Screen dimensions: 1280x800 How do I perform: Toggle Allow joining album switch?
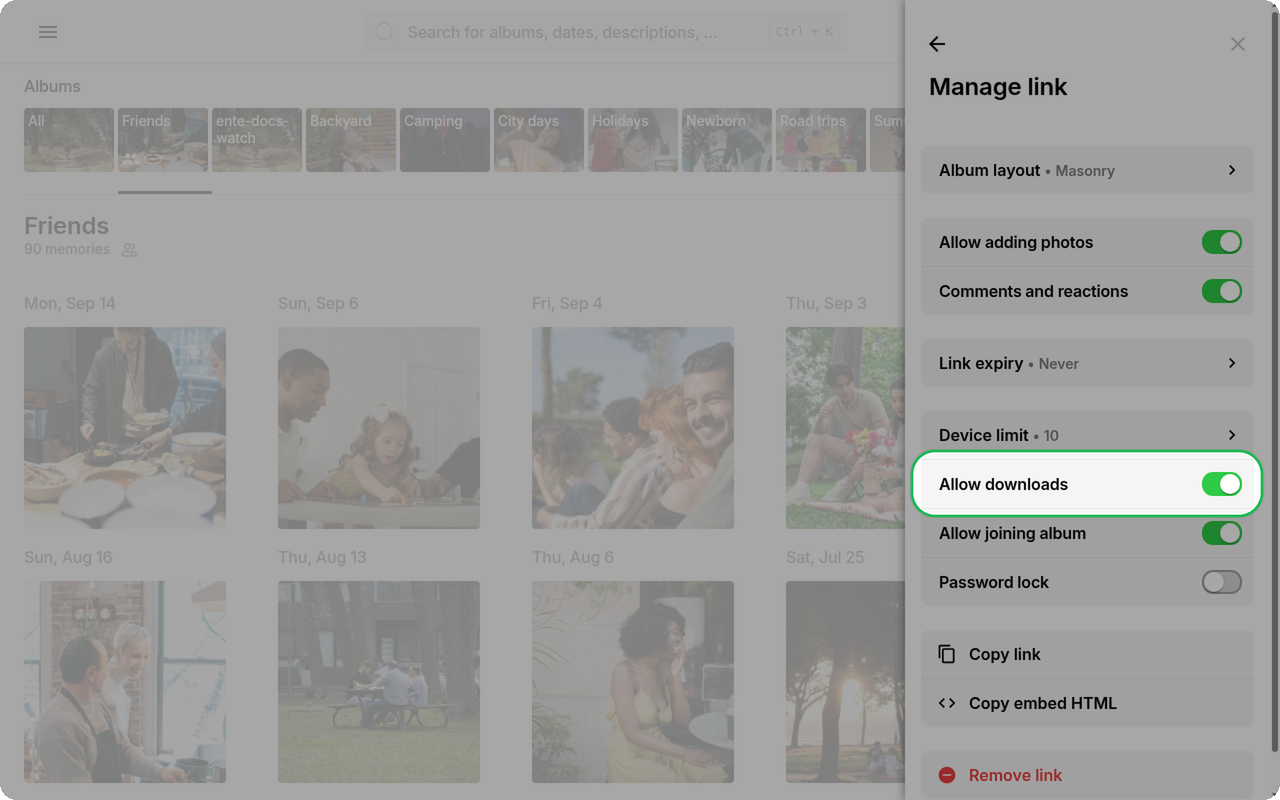[1222, 533]
